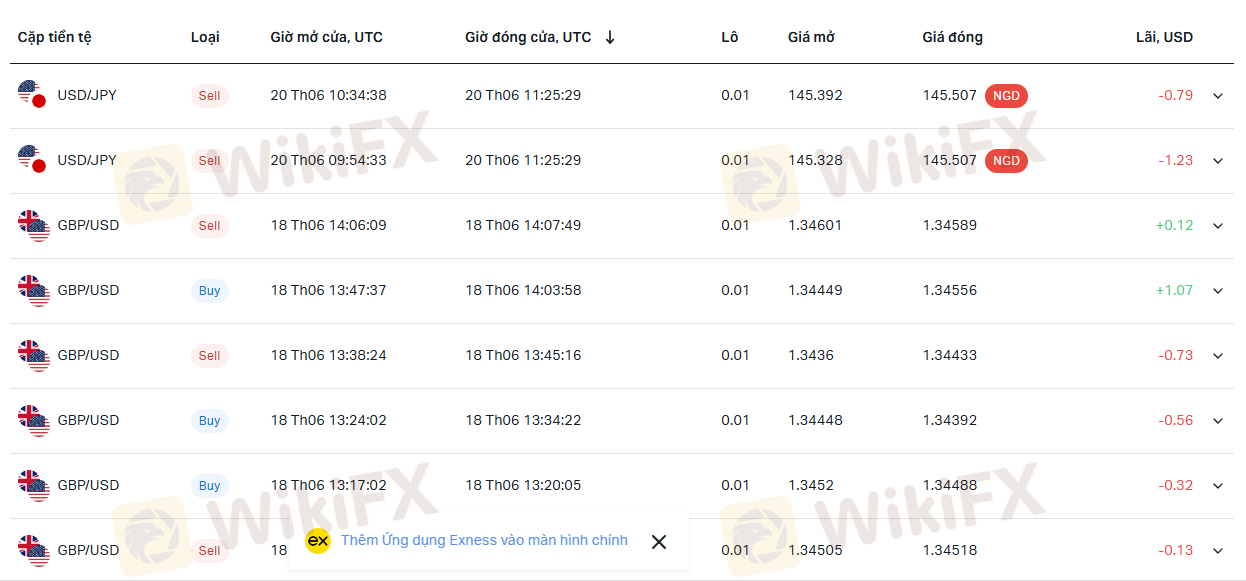Click the GBP/USD flag icon opened at 13:17:02
Screen dimensions: 1246x581
tap(33, 485)
